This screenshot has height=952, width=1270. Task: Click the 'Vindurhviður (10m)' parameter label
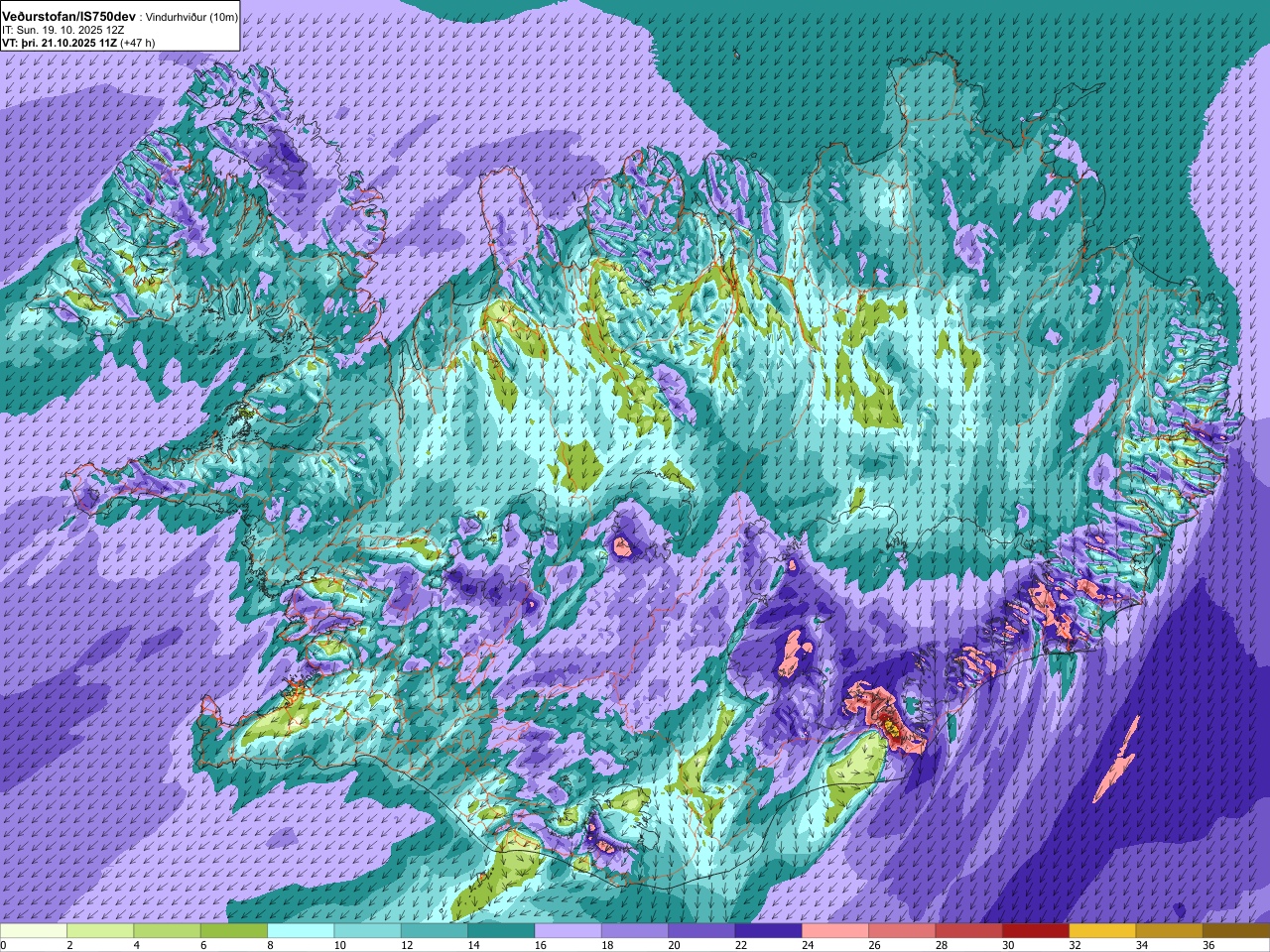pyautogui.click(x=190, y=18)
